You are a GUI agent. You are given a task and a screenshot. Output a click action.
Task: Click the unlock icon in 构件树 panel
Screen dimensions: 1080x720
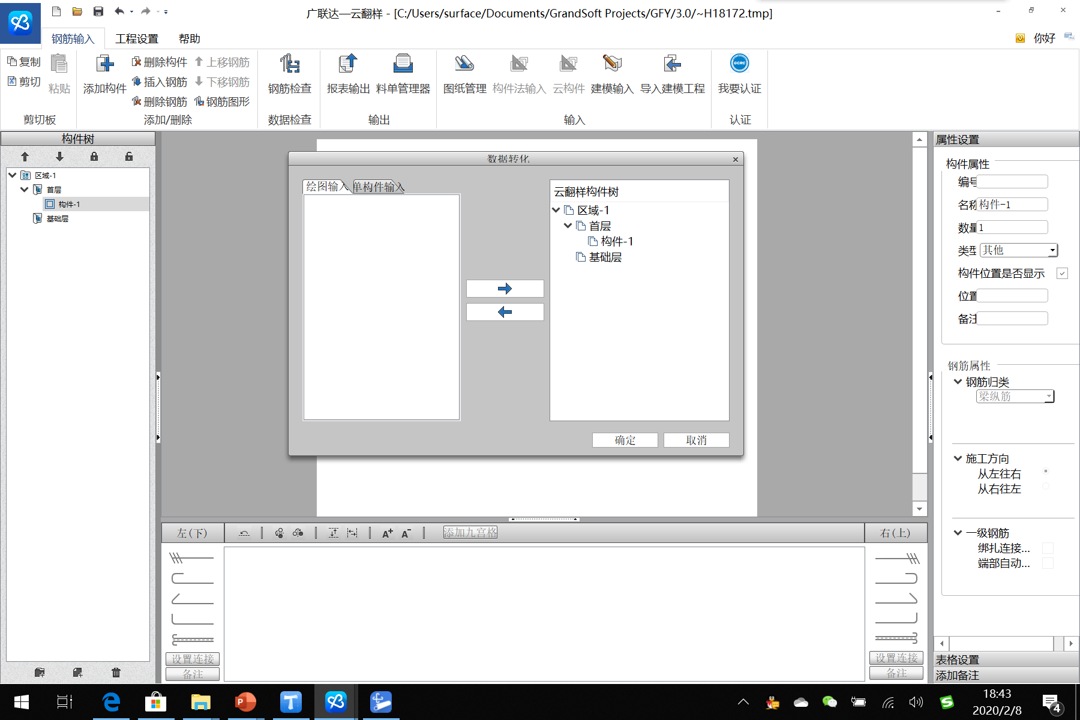pos(129,156)
